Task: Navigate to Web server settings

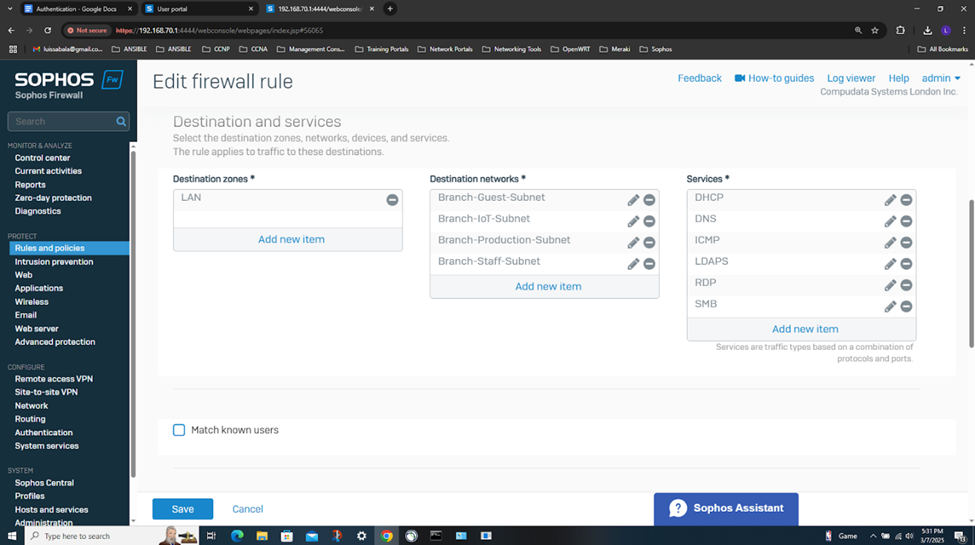Action: 37,328
